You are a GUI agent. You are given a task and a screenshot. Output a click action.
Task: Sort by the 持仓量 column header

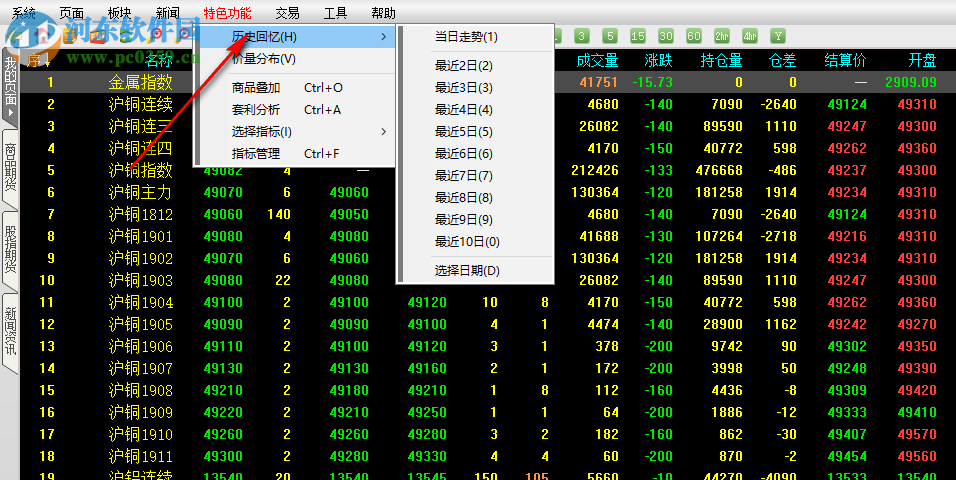coord(721,60)
